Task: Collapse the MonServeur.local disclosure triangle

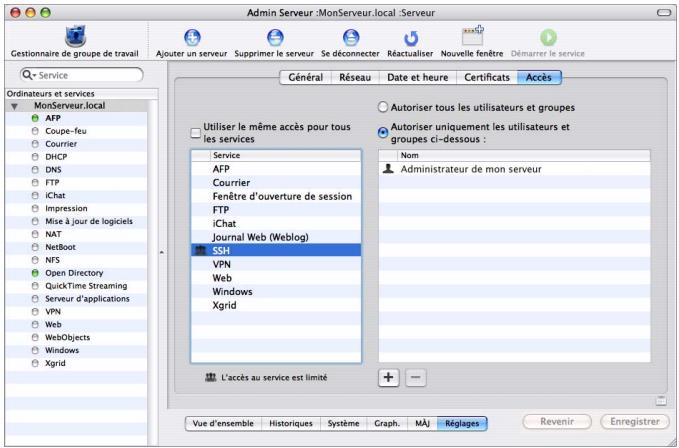Action: [x=14, y=106]
